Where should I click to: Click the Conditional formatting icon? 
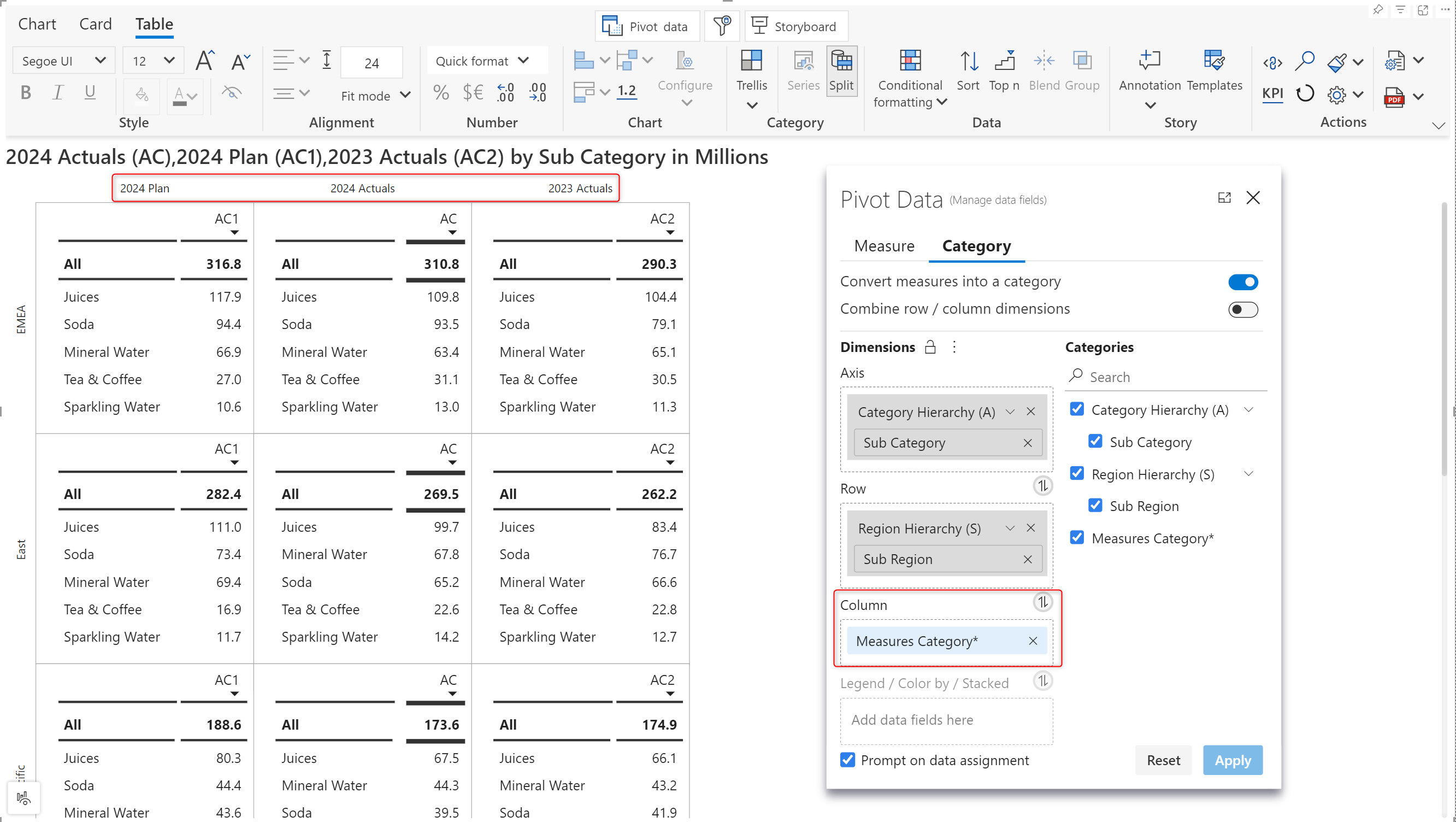click(x=910, y=62)
